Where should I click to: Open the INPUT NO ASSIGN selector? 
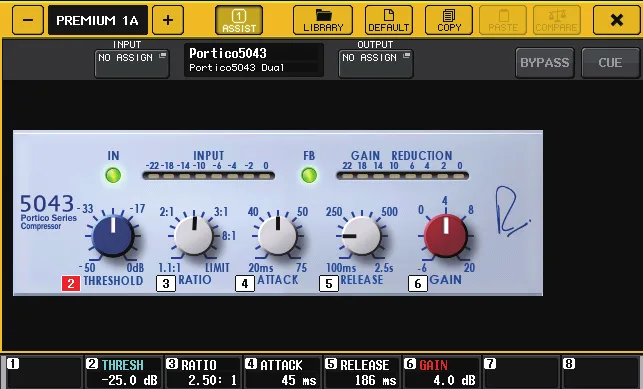coord(132,64)
